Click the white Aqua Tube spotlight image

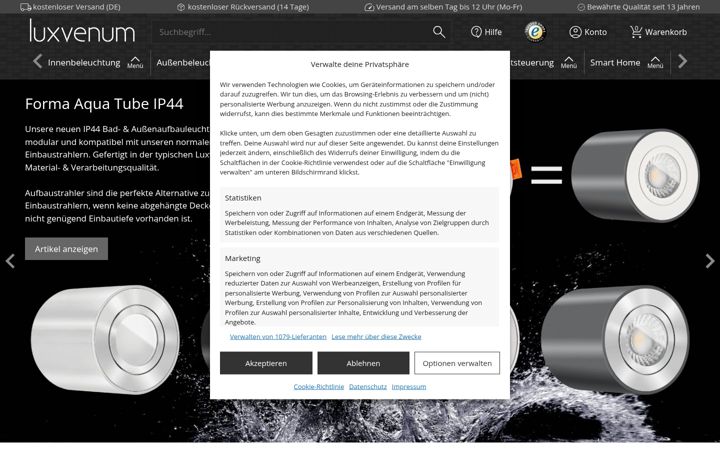[105, 340]
